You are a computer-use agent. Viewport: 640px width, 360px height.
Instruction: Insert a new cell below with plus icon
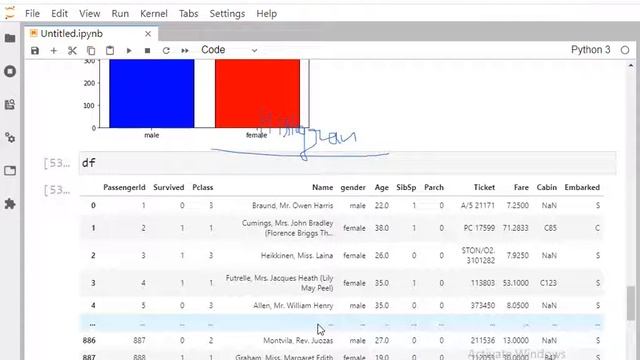click(x=53, y=51)
